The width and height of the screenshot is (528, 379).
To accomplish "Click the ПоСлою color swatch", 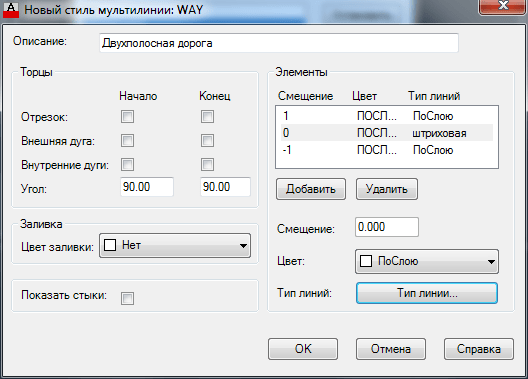I will click(x=366, y=261).
